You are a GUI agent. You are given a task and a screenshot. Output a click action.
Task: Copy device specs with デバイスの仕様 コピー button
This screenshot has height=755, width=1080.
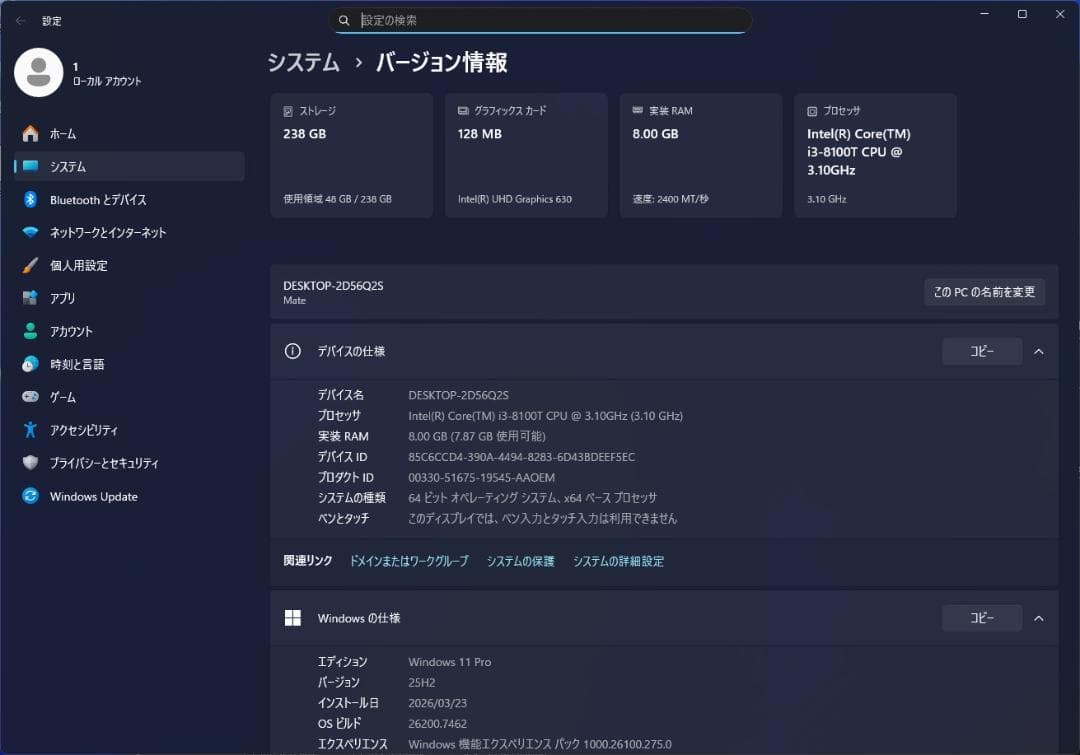tap(982, 351)
